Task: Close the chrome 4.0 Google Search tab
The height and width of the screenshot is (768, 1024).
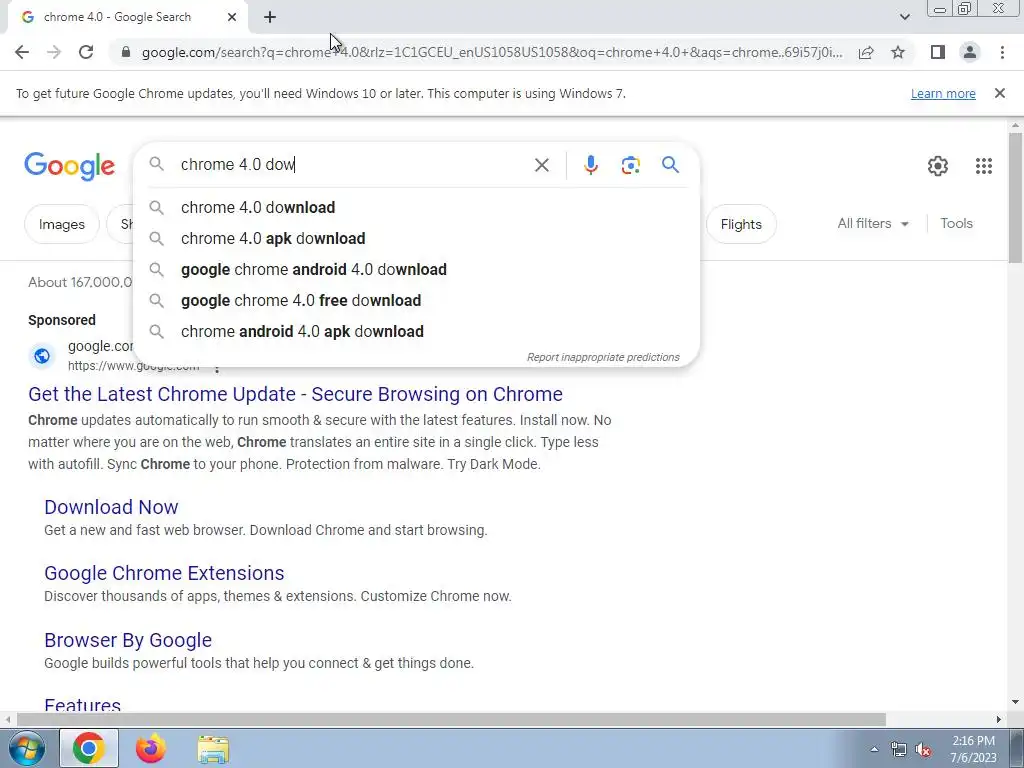Action: (232, 17)
